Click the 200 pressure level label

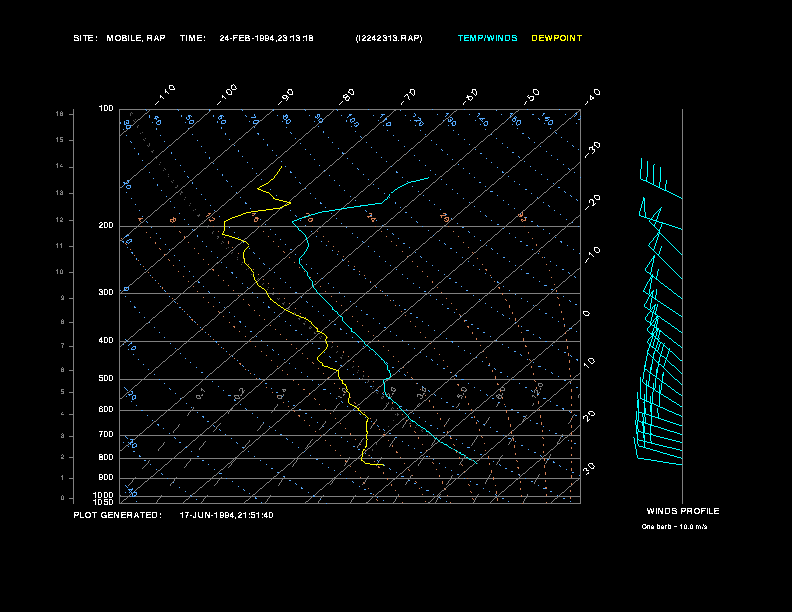(x=106, y=226)
